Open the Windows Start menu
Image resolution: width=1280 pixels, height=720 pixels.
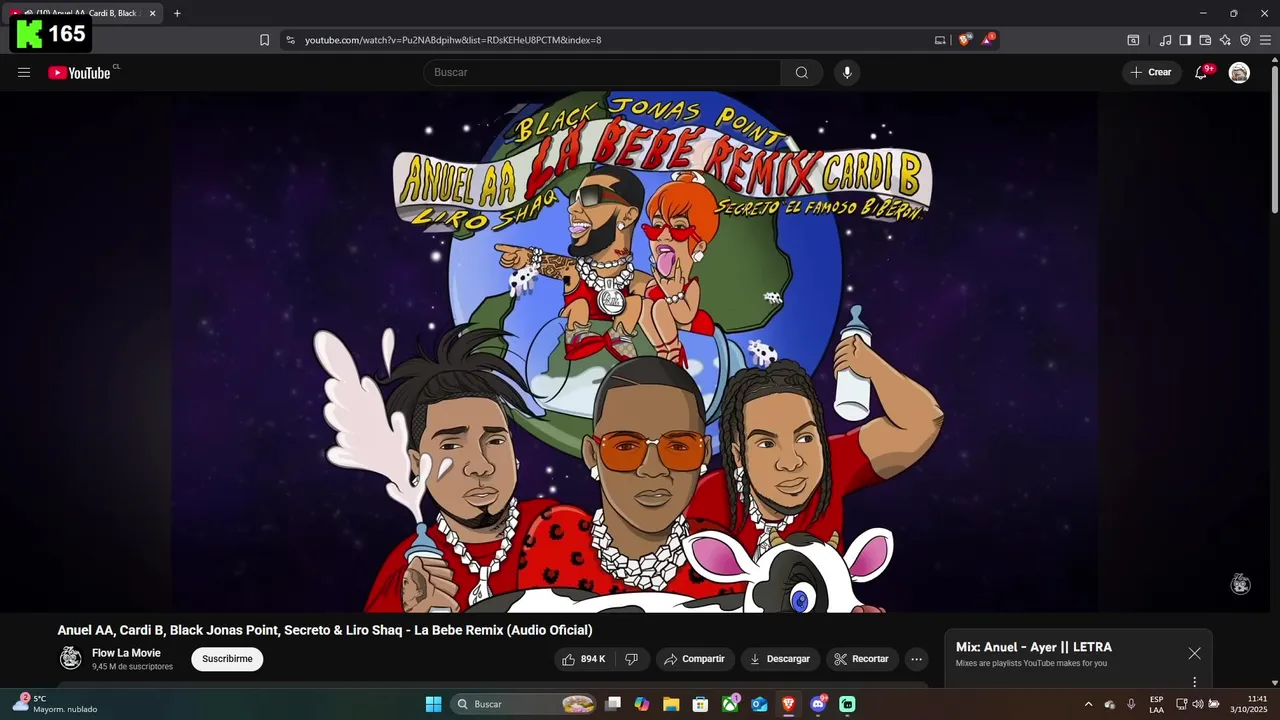point(433,704)
